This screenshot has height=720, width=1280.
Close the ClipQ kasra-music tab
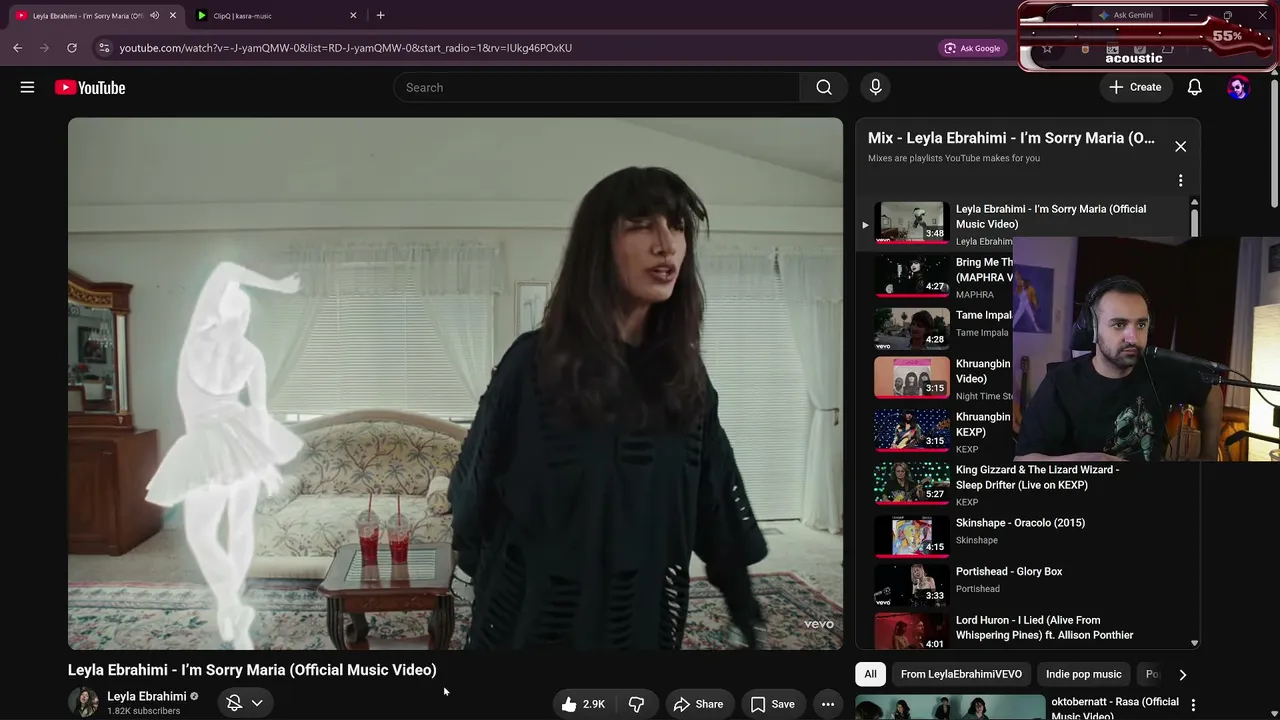point(353,15)
